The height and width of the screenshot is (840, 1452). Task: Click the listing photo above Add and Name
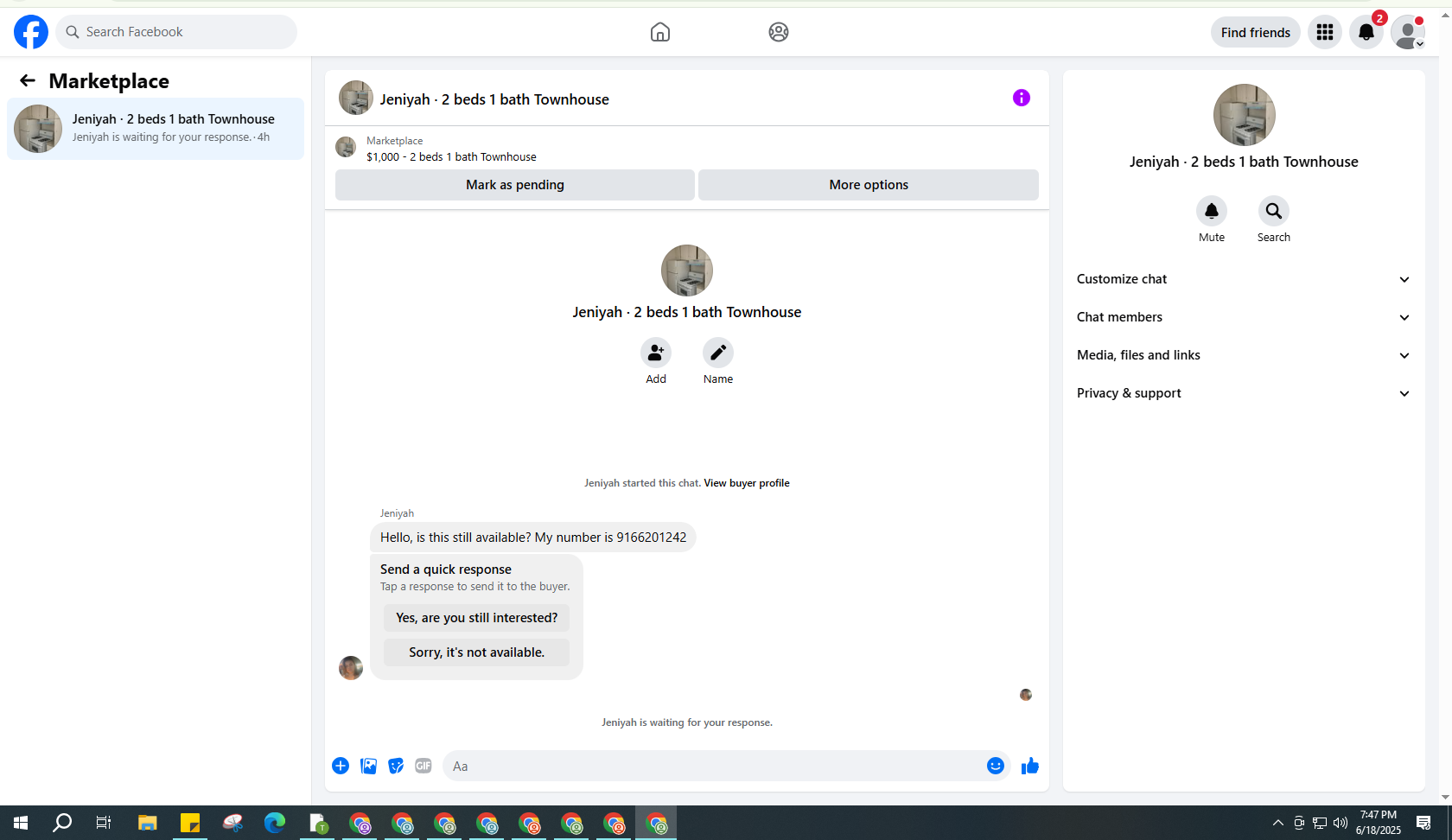tap(687, 270)
